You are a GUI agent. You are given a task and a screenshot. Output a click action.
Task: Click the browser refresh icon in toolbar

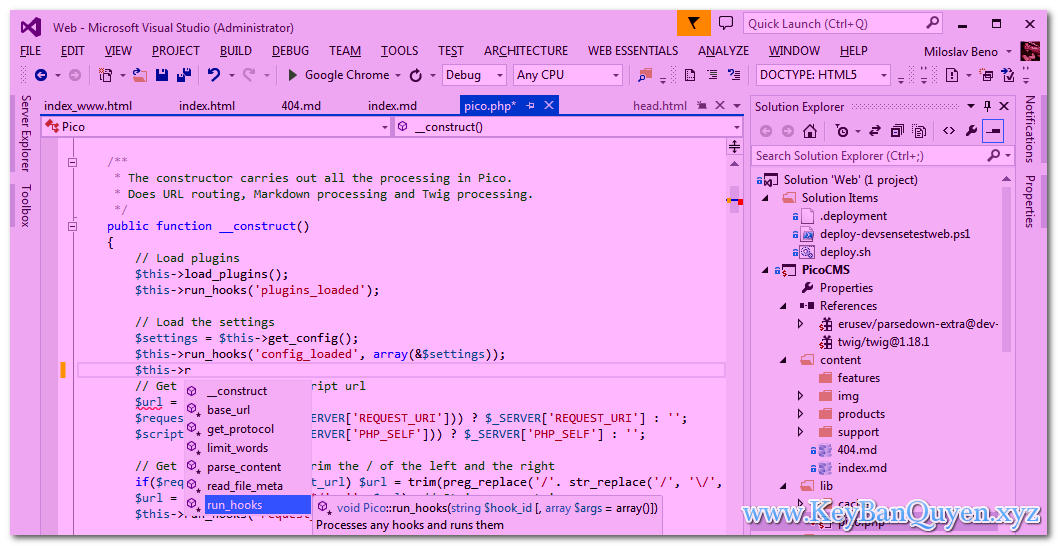point(416,76)
